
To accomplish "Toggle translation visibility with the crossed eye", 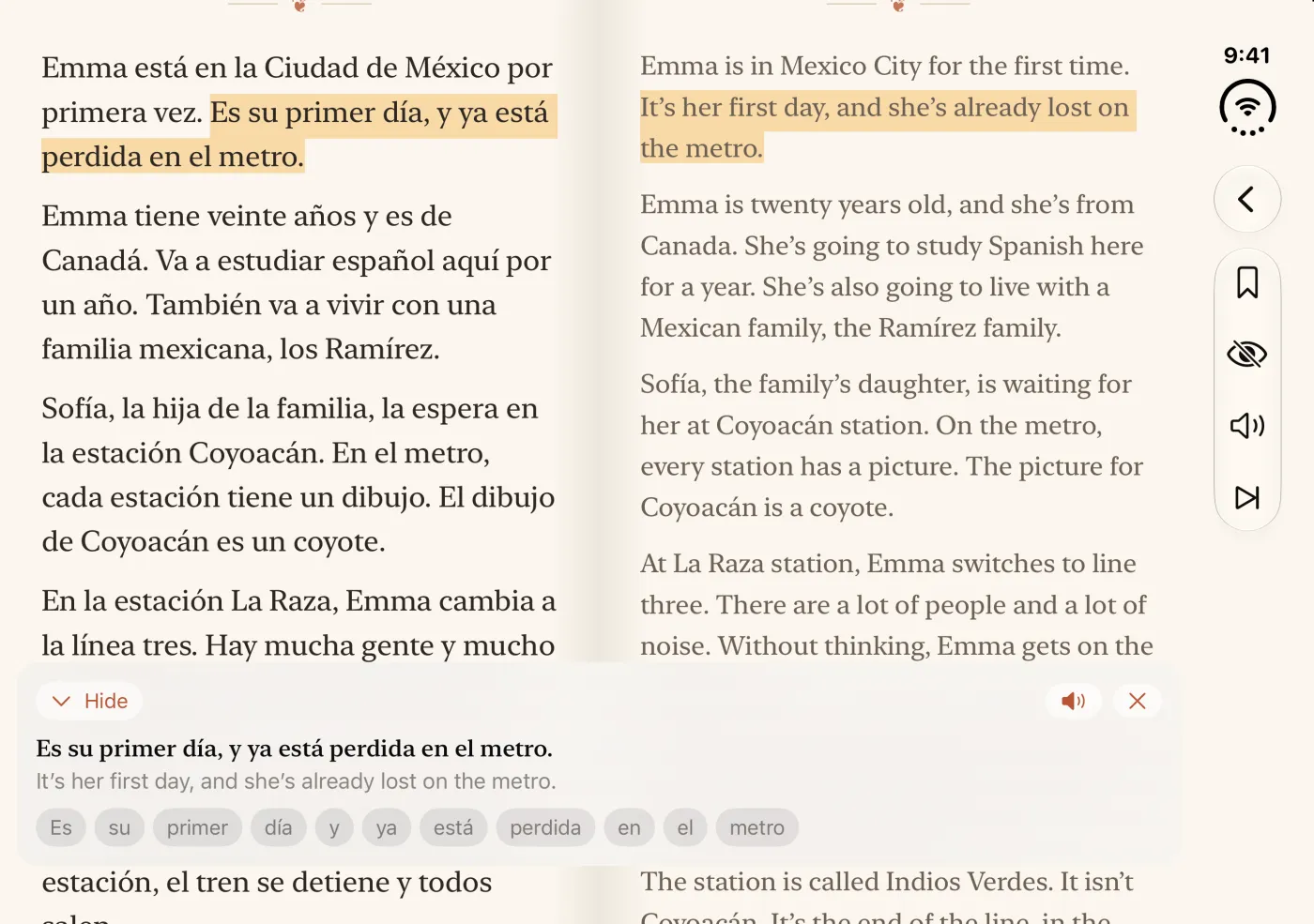I will point(1246,354).
